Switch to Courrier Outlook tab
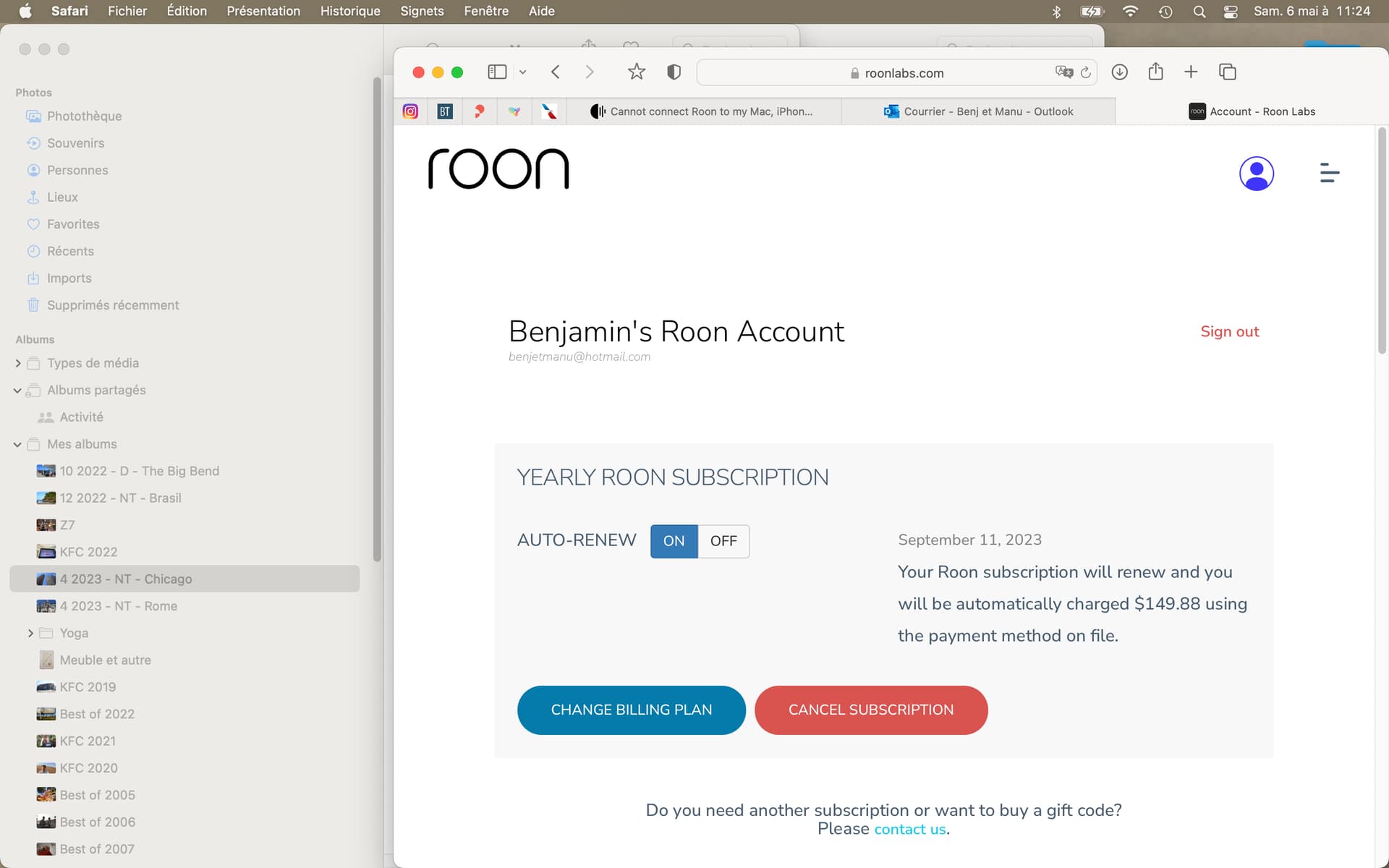1389x868 pixels. (978, 111)
